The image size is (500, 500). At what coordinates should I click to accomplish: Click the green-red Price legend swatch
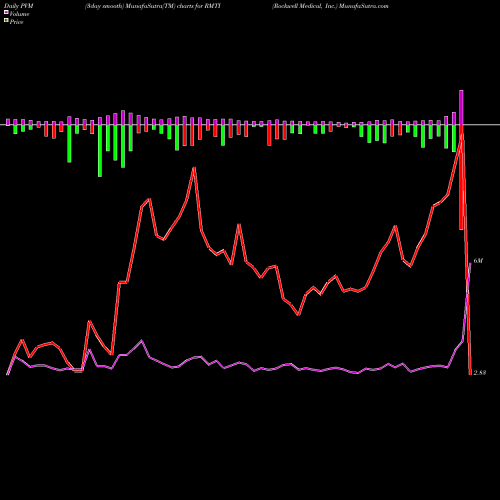point(6,21)
